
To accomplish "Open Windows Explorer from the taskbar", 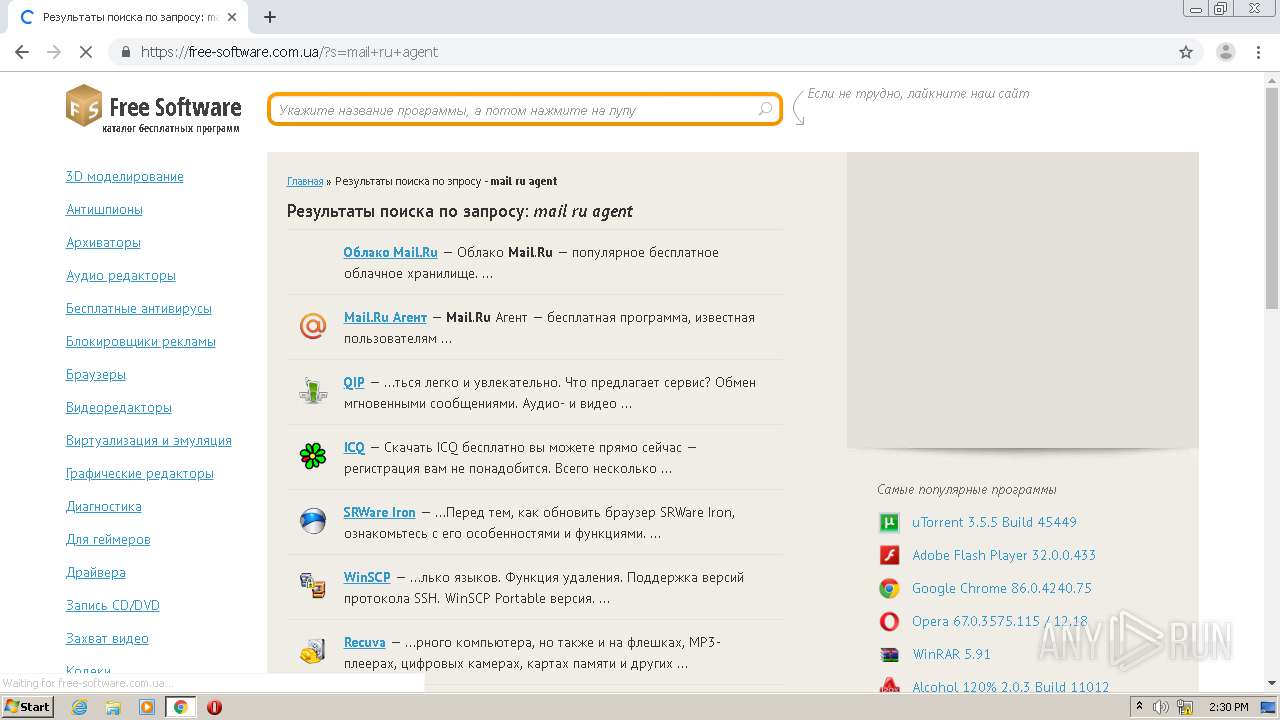I will coord(113,707).
